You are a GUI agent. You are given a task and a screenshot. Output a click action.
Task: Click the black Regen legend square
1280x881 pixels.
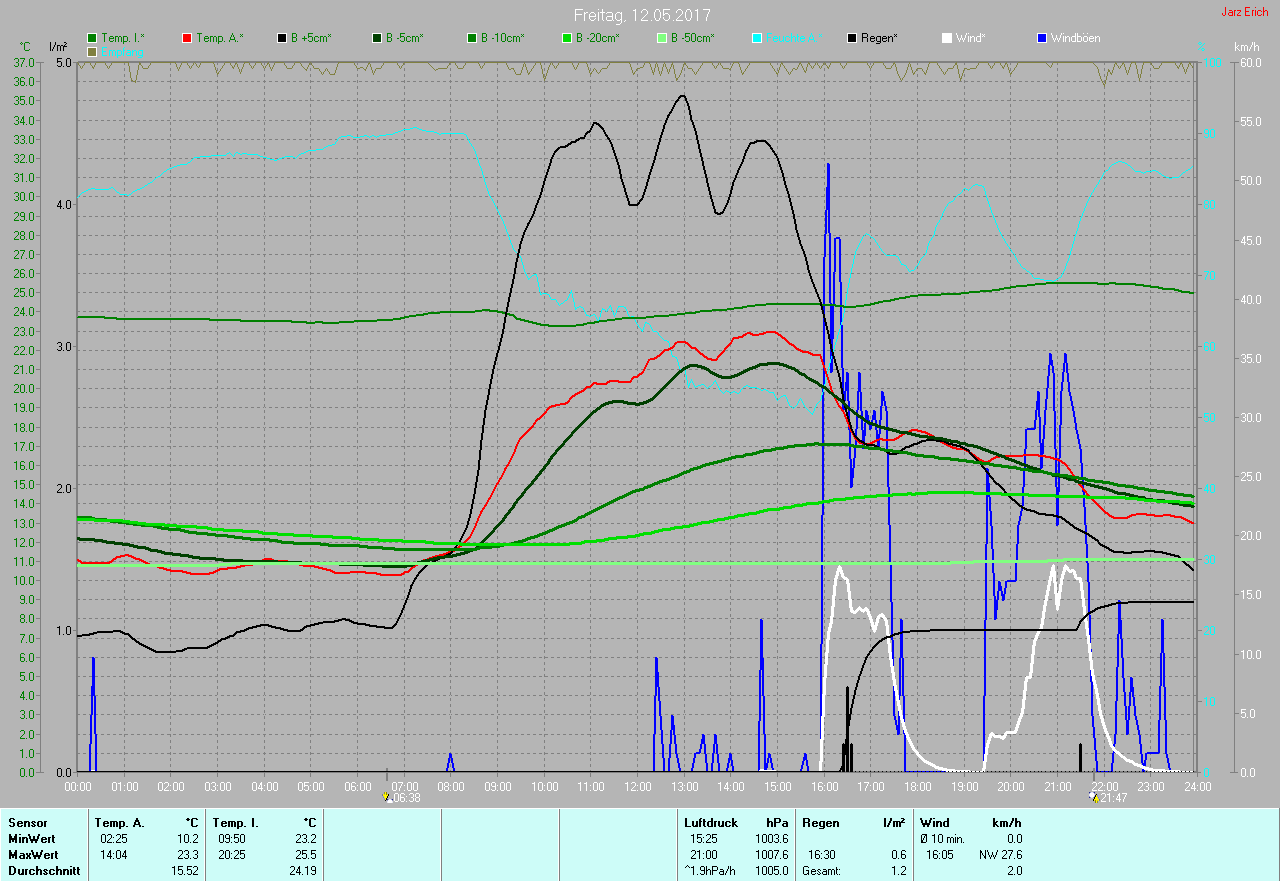pos(852,38)
